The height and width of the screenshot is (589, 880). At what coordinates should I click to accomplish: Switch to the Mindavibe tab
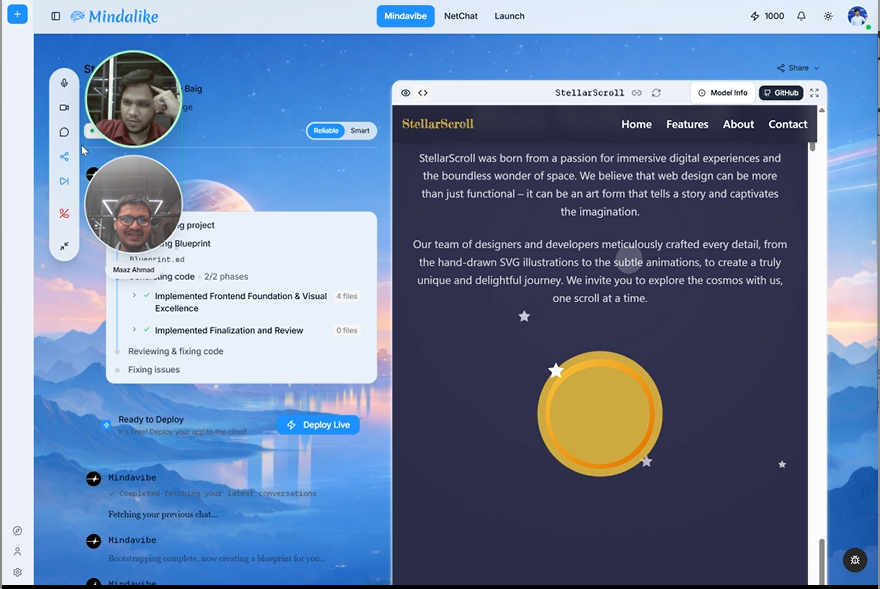click(405, 16)
